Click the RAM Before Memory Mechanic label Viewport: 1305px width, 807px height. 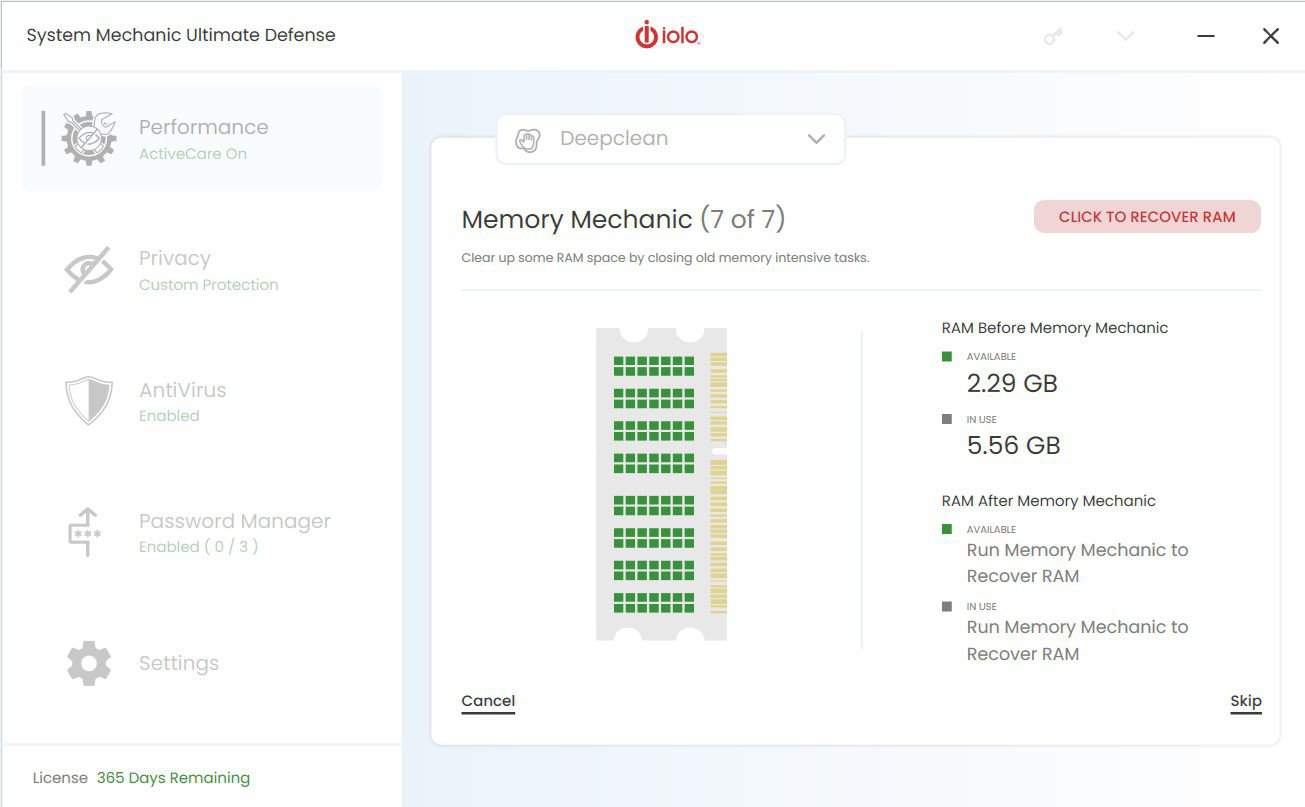coord(1055,328)
